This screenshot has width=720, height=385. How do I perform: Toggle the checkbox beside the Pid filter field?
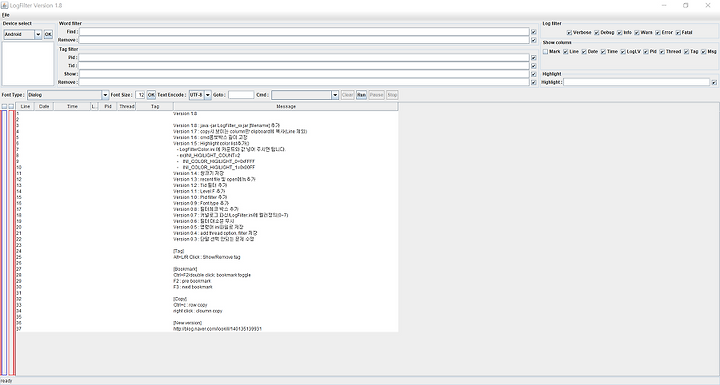pos(534,58)
